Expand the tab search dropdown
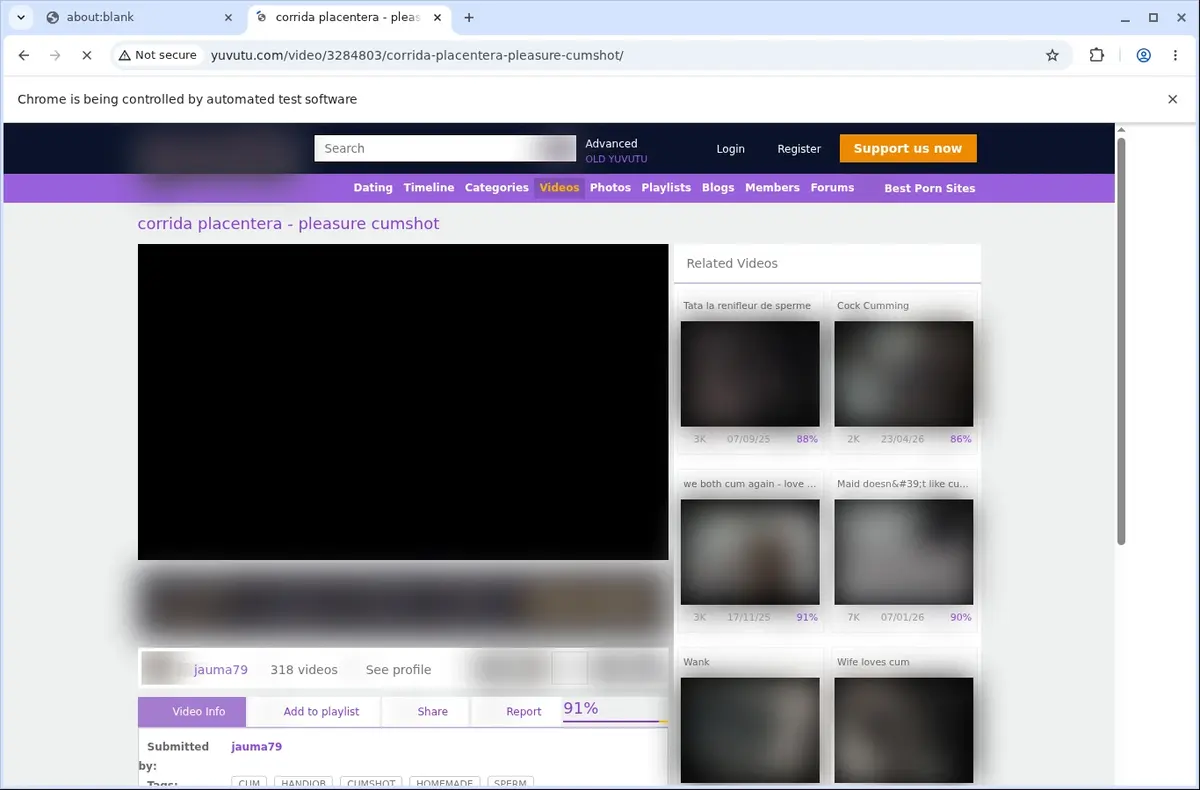The image size is (1200, 790). 20,17
